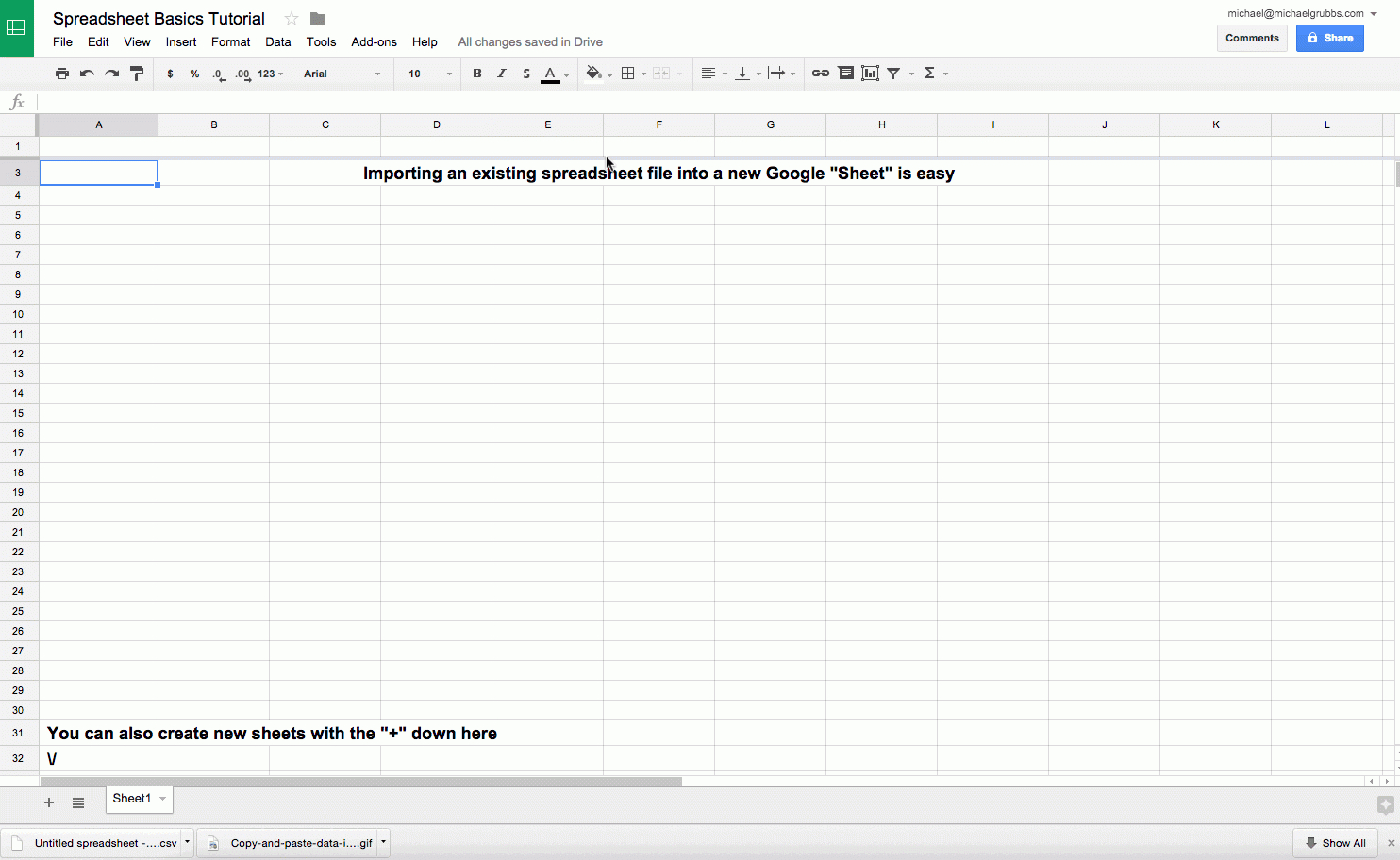Image resolution: width=1400 pixels, height=860 pixels.
Task: Print the spreadsheet
Action: 62,73
